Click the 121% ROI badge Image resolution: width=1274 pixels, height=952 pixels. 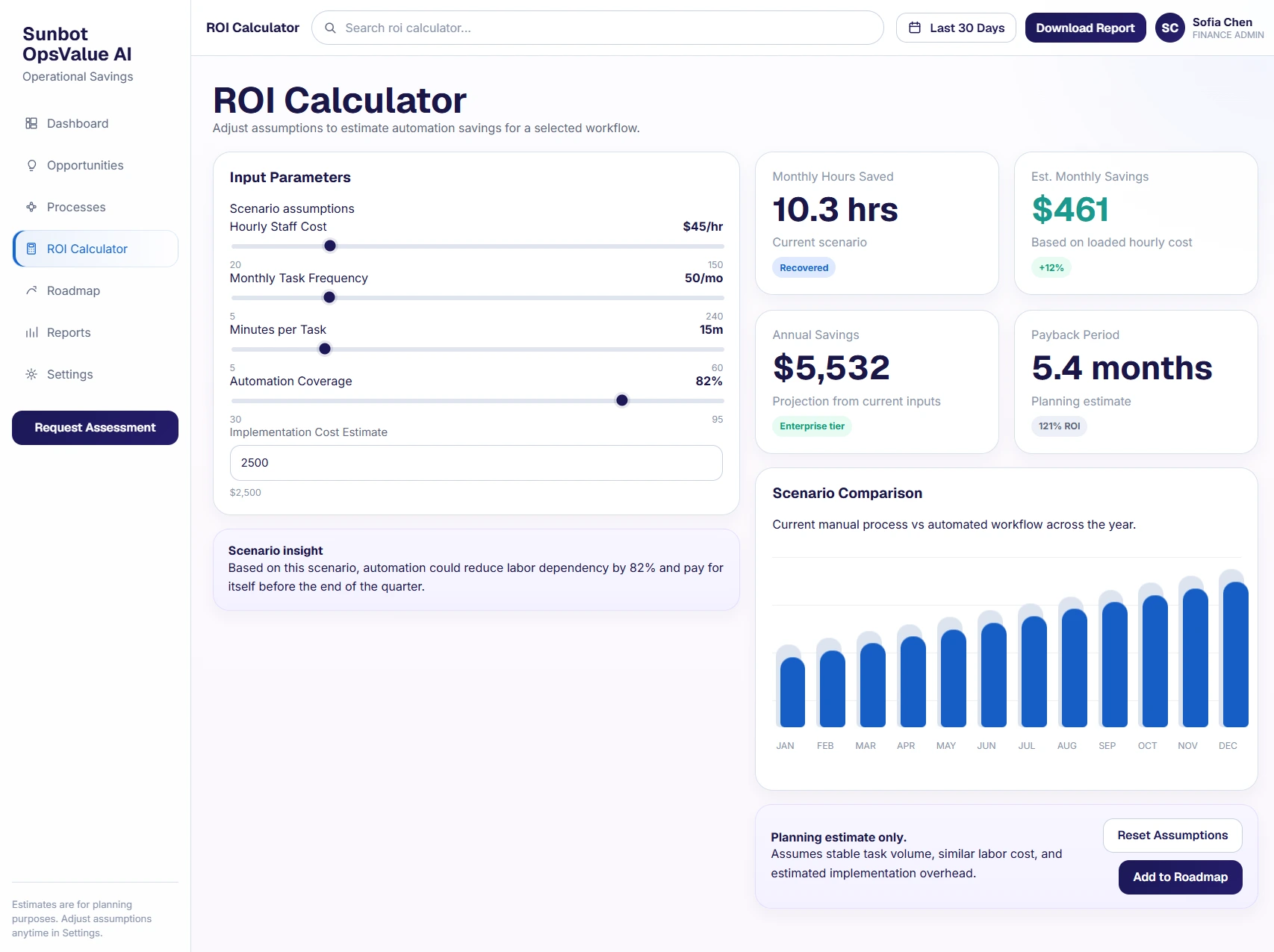click(x=1059, y=426)
